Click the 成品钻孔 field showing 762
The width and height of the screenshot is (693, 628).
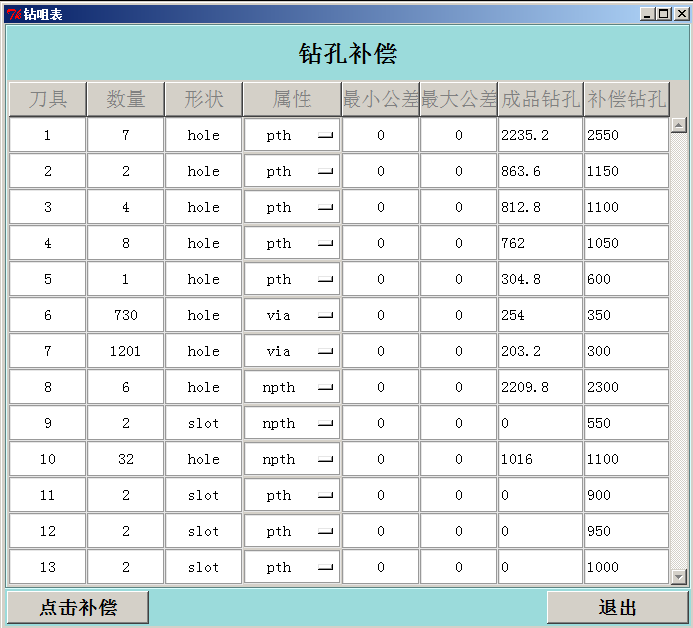tap(540, 243)
